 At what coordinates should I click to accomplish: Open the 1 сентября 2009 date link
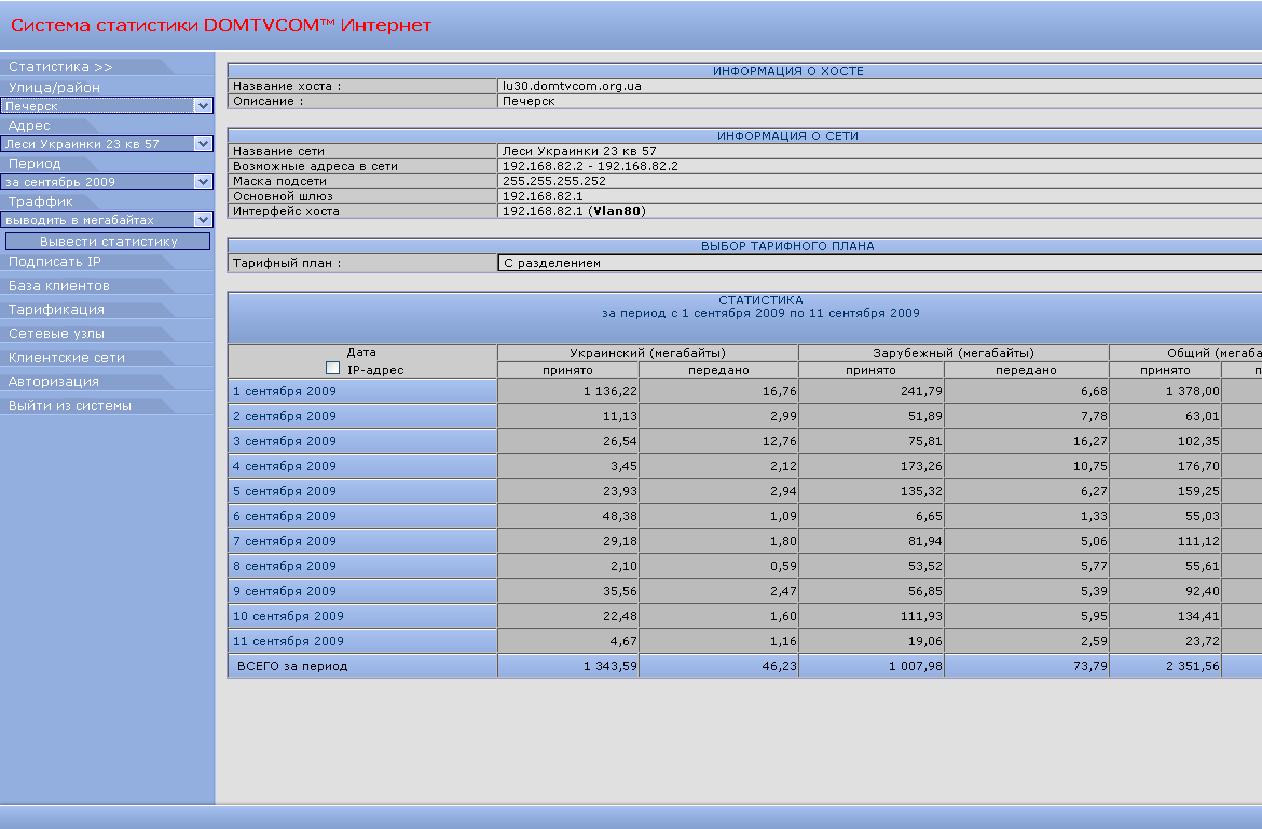[x=284, y=391]
